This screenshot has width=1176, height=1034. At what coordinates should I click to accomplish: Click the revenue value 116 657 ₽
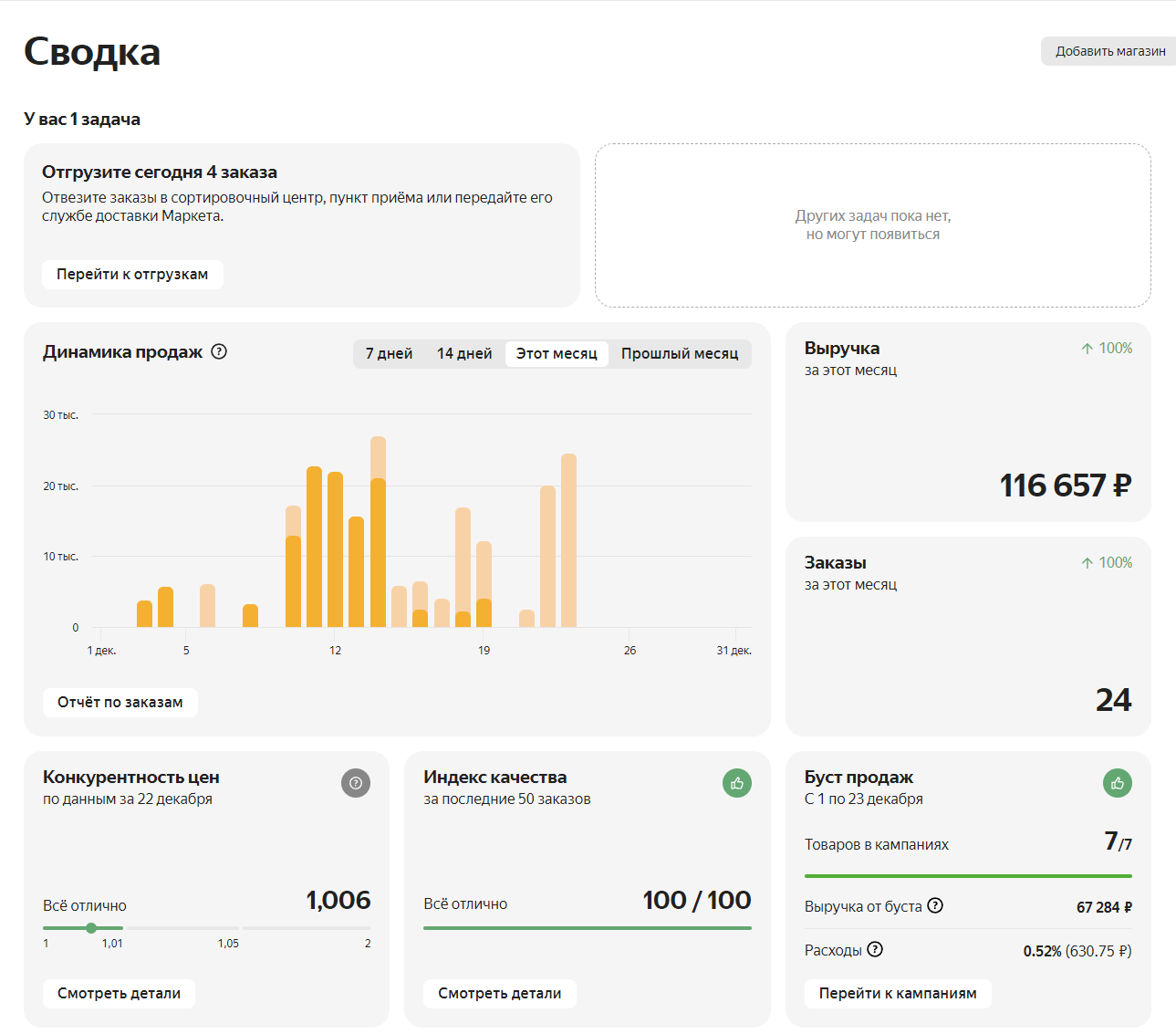(1066, 486)
